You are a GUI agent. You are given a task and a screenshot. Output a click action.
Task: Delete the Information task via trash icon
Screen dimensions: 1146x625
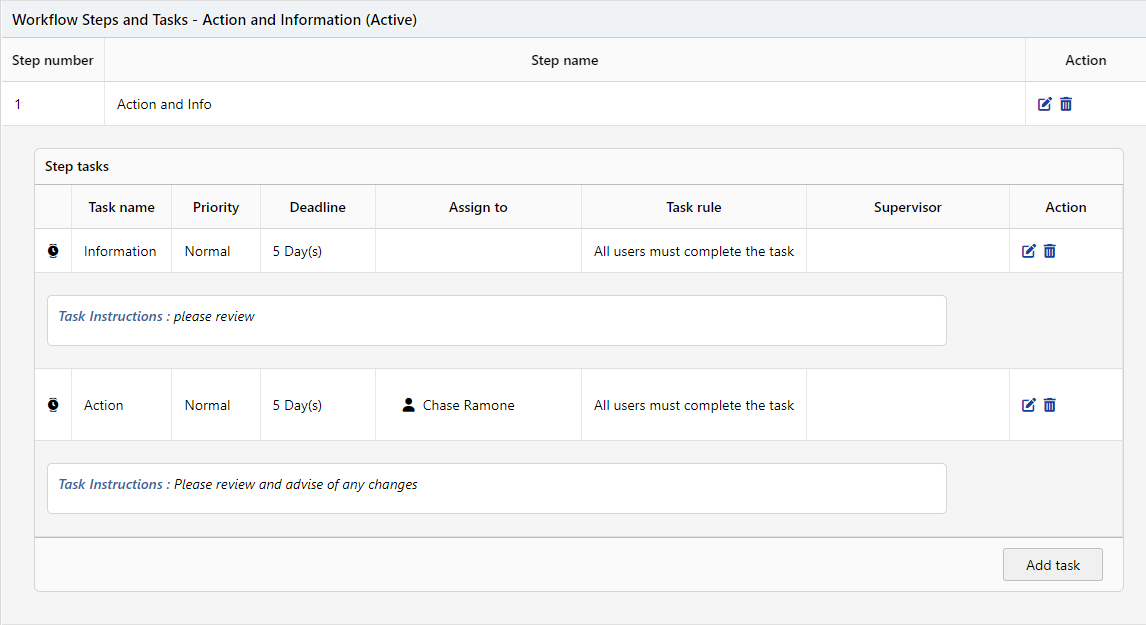(1049, 251)
